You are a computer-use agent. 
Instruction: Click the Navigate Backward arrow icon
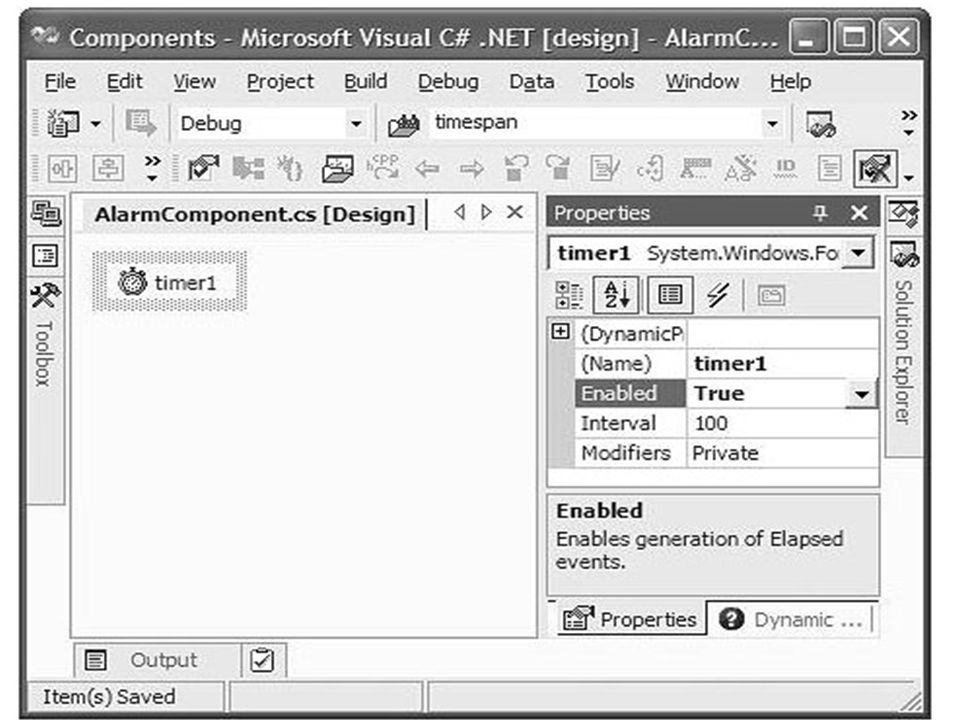(x=427, y=168)
